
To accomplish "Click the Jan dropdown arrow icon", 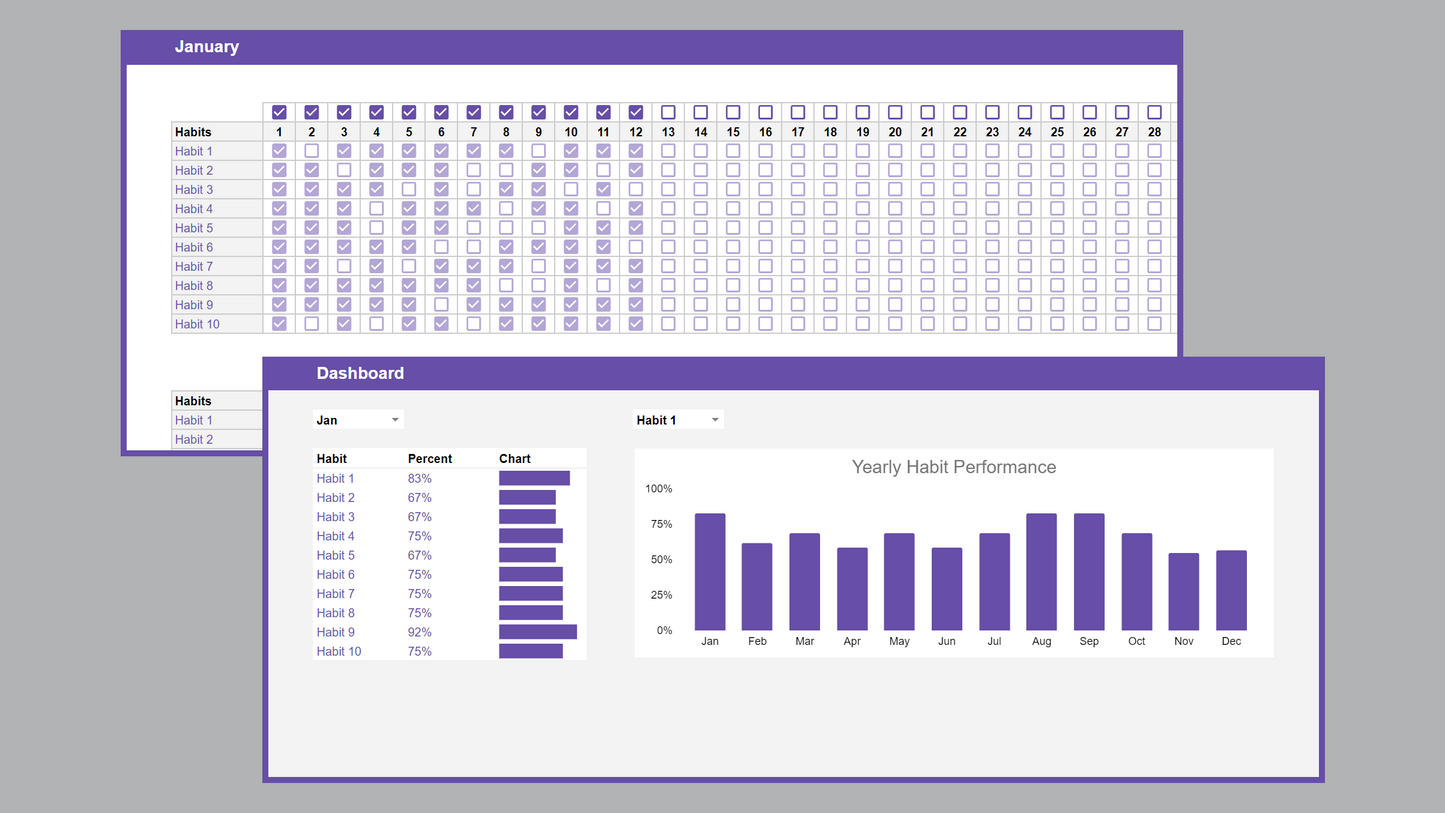I will pyautogui.click(x=395, y=420).
